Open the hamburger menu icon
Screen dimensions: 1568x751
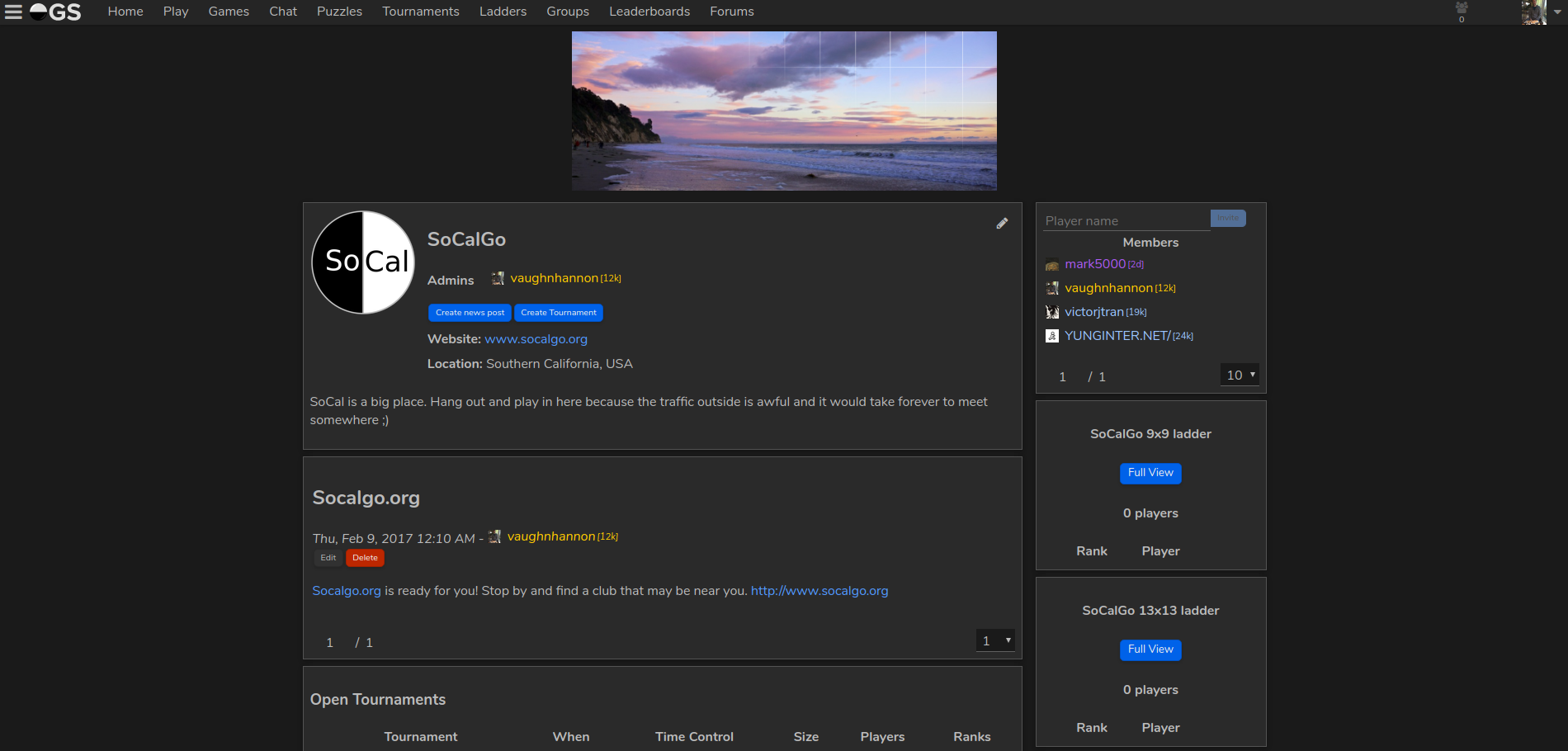tap(13, 12)
